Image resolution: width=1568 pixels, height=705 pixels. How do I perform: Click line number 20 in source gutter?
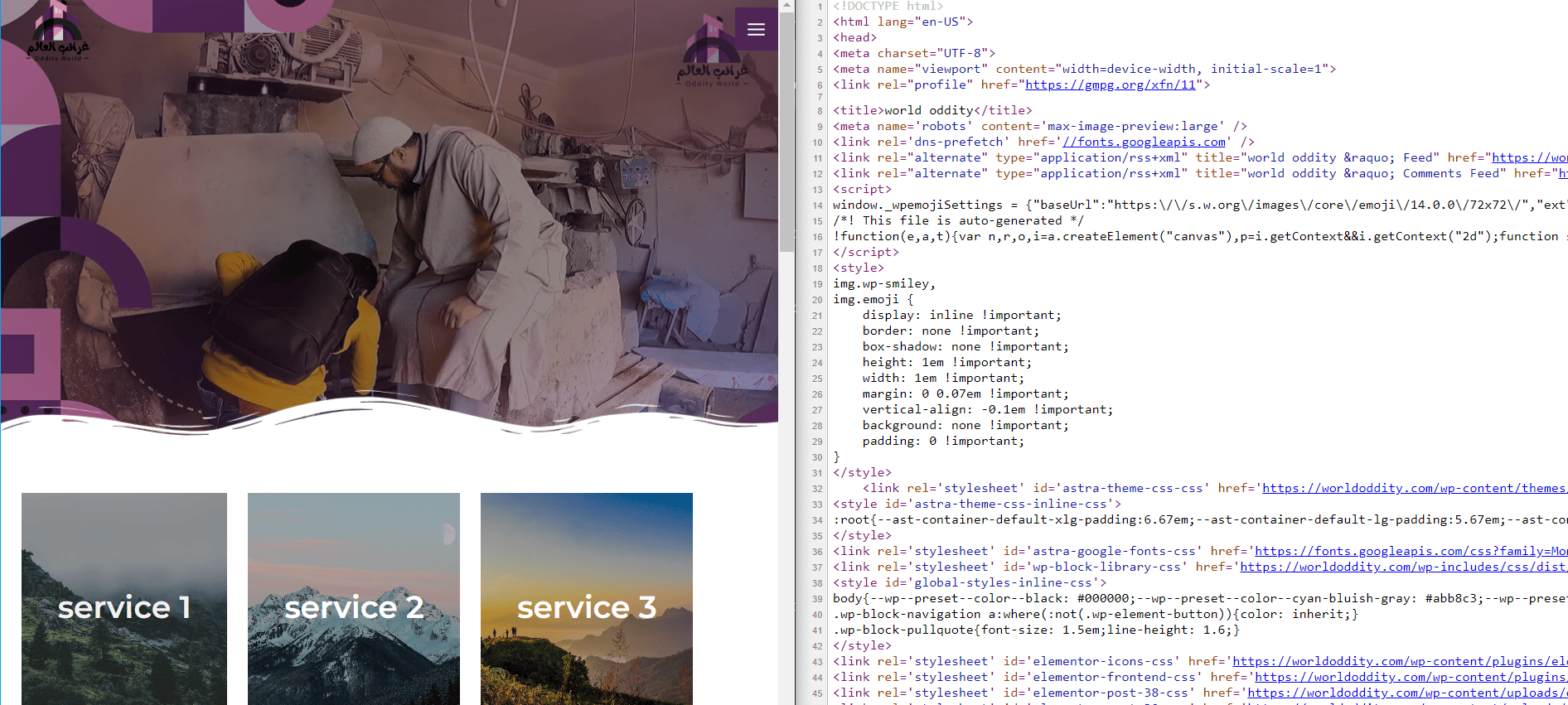(x=817, y=300)
